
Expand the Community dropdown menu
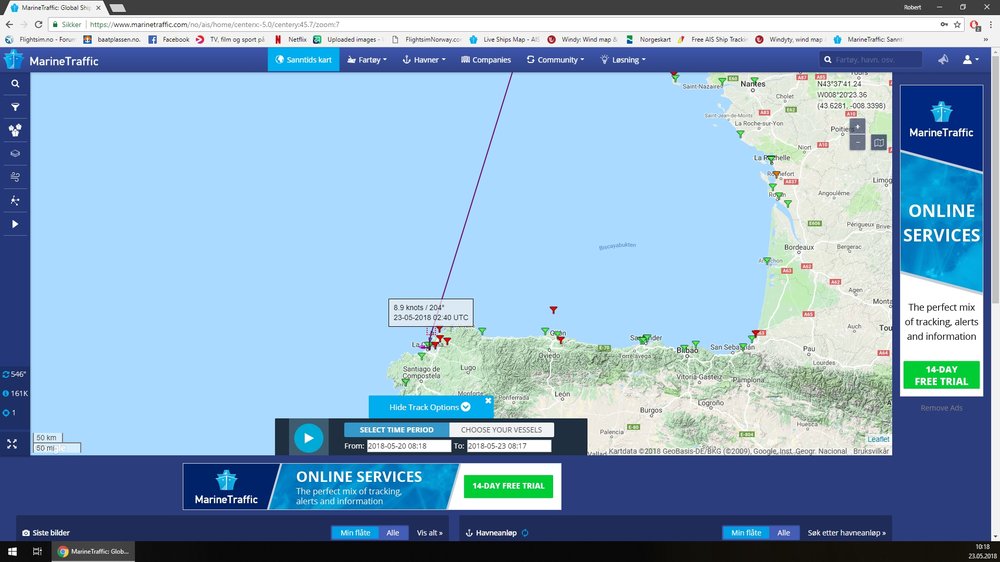coord(555,60)
